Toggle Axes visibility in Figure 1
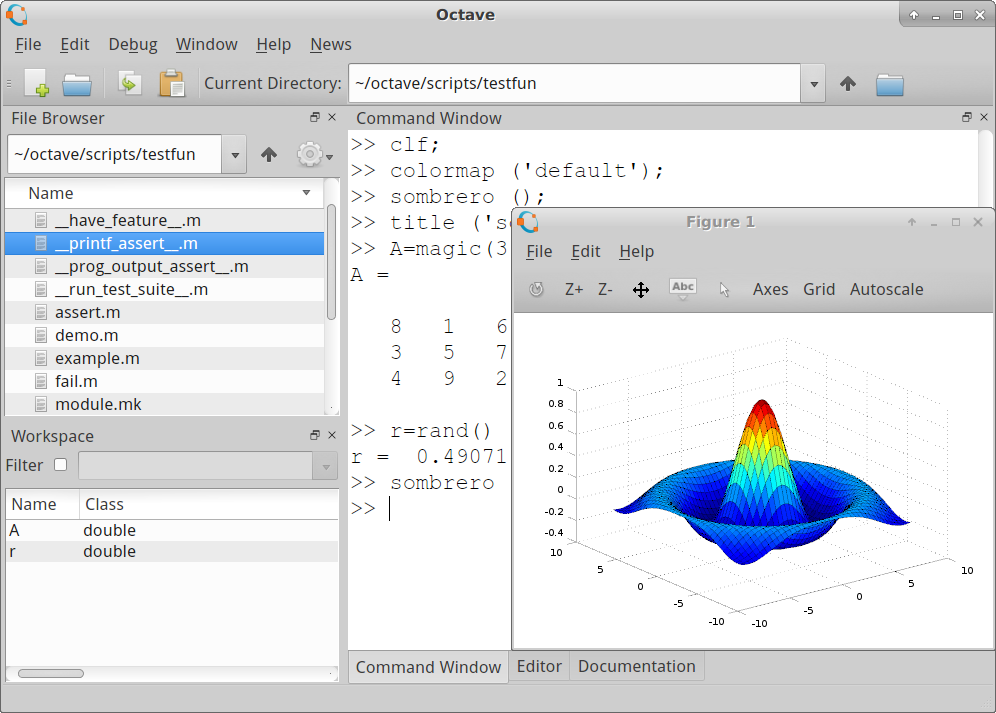The width and height of the screenshot is (996, 713). [x=770, y=289]
